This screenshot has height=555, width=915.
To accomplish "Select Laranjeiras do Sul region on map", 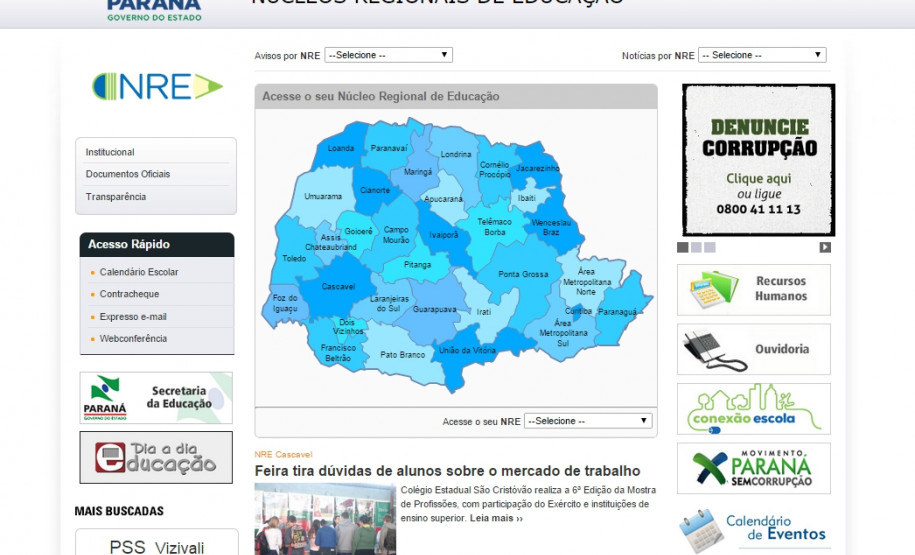I will pyautogui.click(x=388, y=303).
